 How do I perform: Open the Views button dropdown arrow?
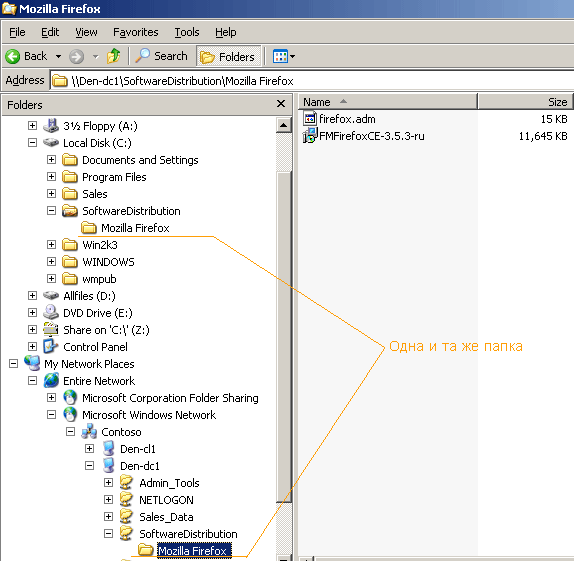[x=292, y=57]
